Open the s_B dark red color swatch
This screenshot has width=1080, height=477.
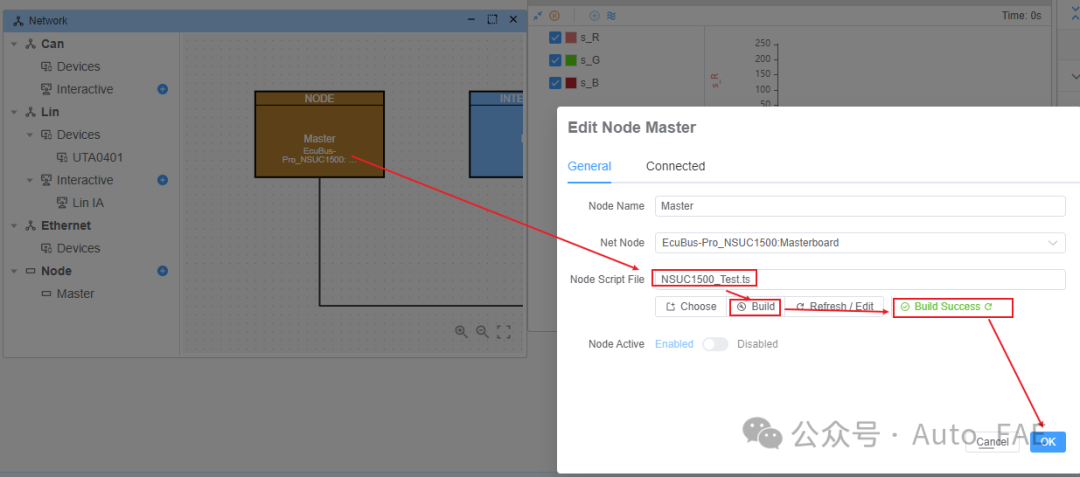point(571,83)
